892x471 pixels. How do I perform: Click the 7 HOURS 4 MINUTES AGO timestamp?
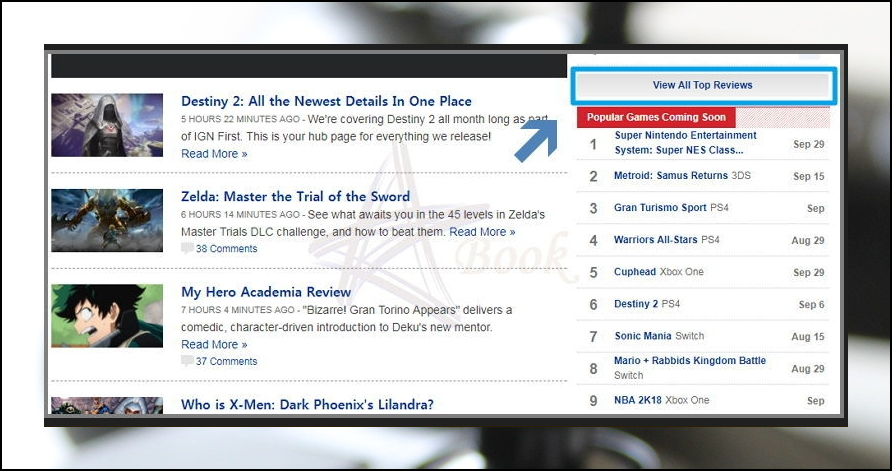[x=237, y=311]
